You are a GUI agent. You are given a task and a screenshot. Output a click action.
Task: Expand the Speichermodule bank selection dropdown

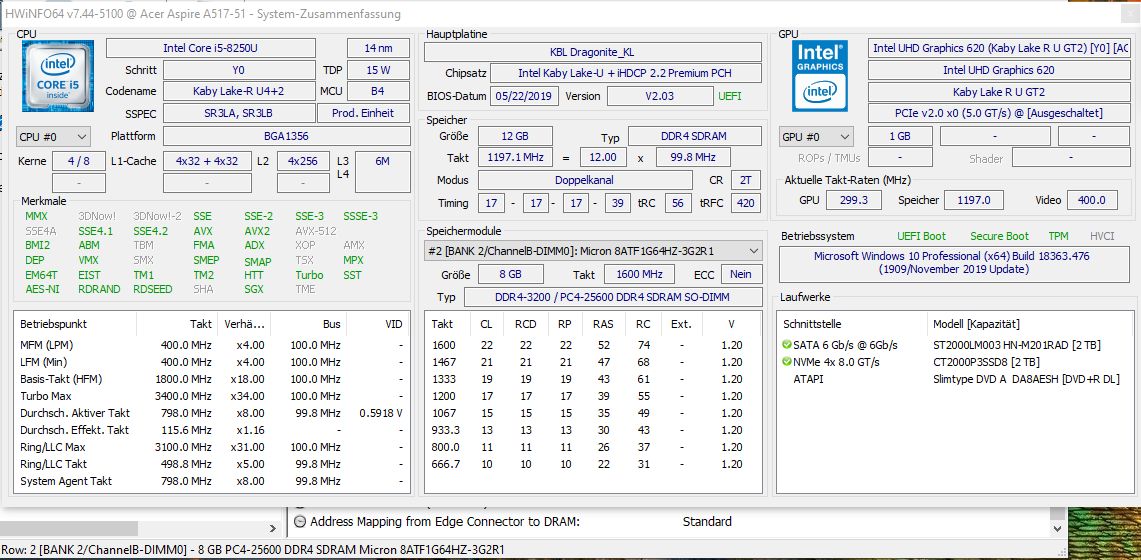[x=594, y=251]
